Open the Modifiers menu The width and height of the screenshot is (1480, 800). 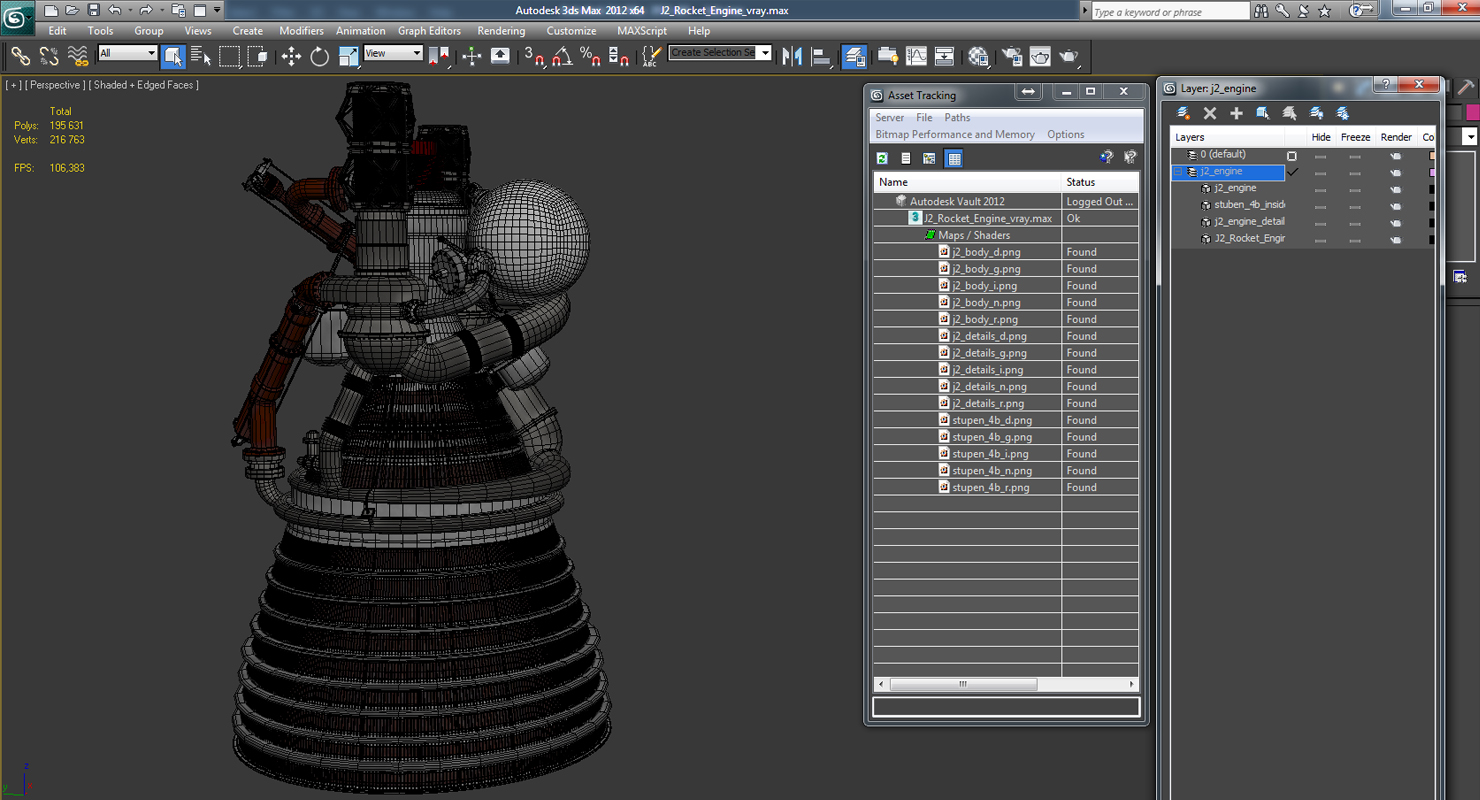(301, 31)
